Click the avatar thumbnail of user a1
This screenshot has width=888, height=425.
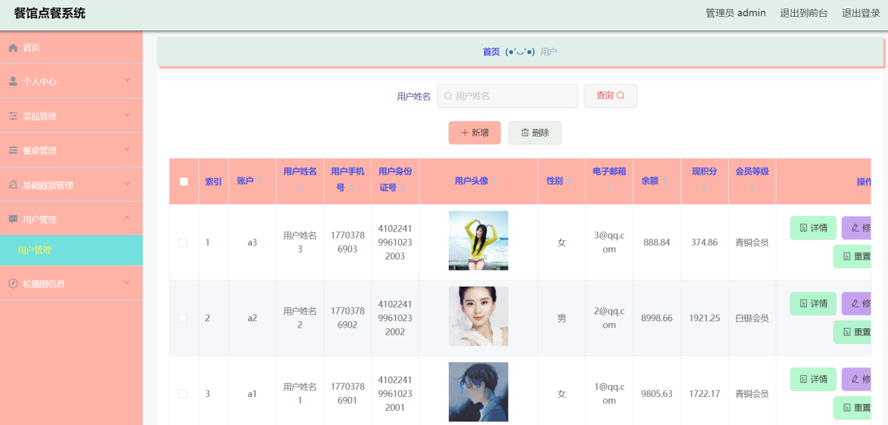tap(478, 391)
